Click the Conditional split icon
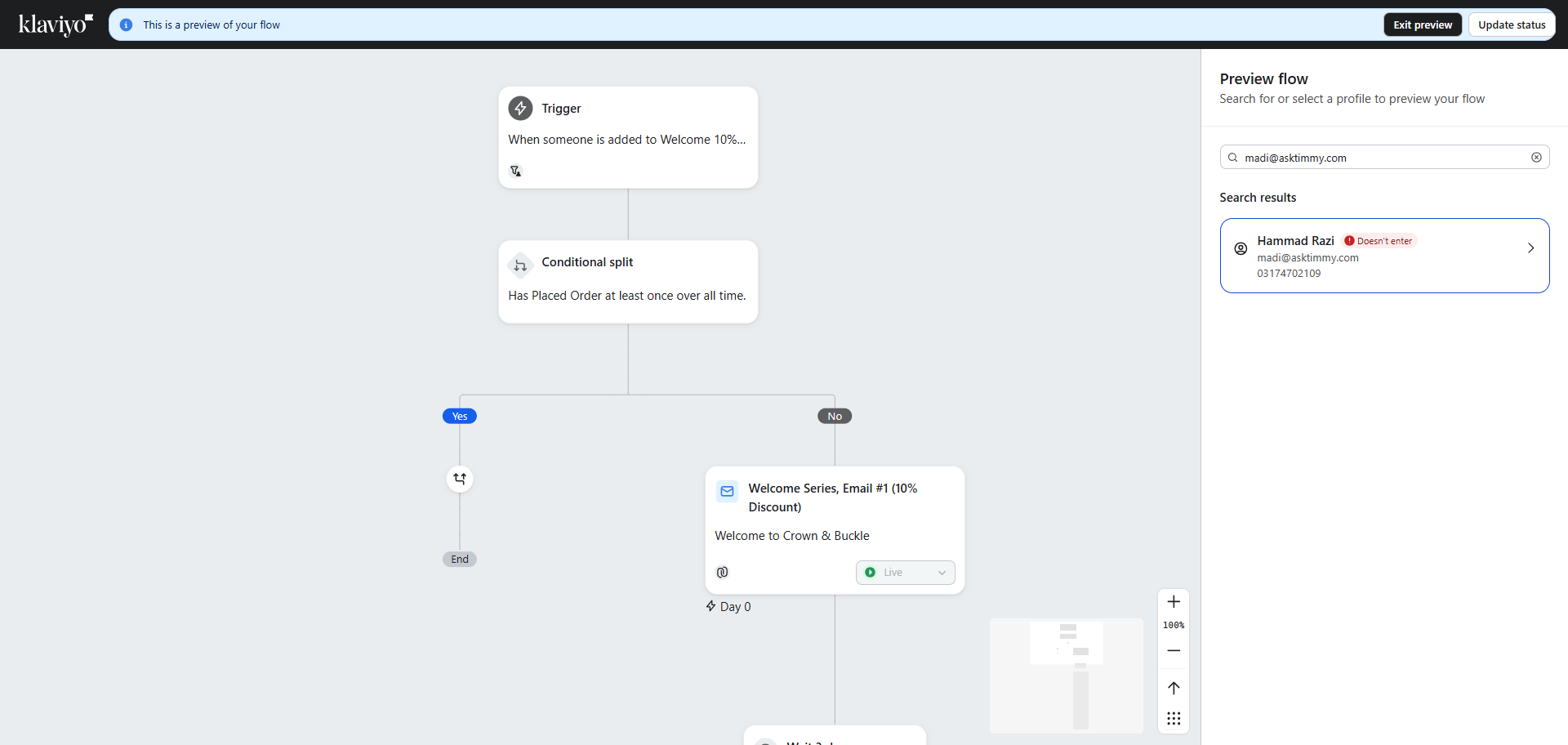1568x745 pixels. [x=520, y=265]
